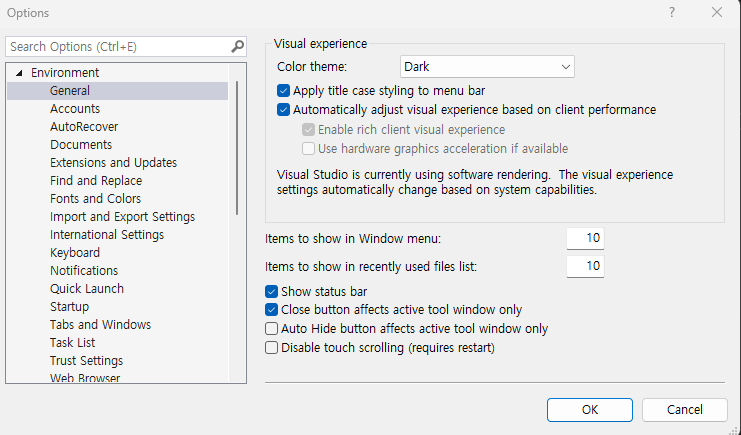This screenshot has height=435, width=741.
Task: Open AutoRecover settings
Action: point(84,127)
